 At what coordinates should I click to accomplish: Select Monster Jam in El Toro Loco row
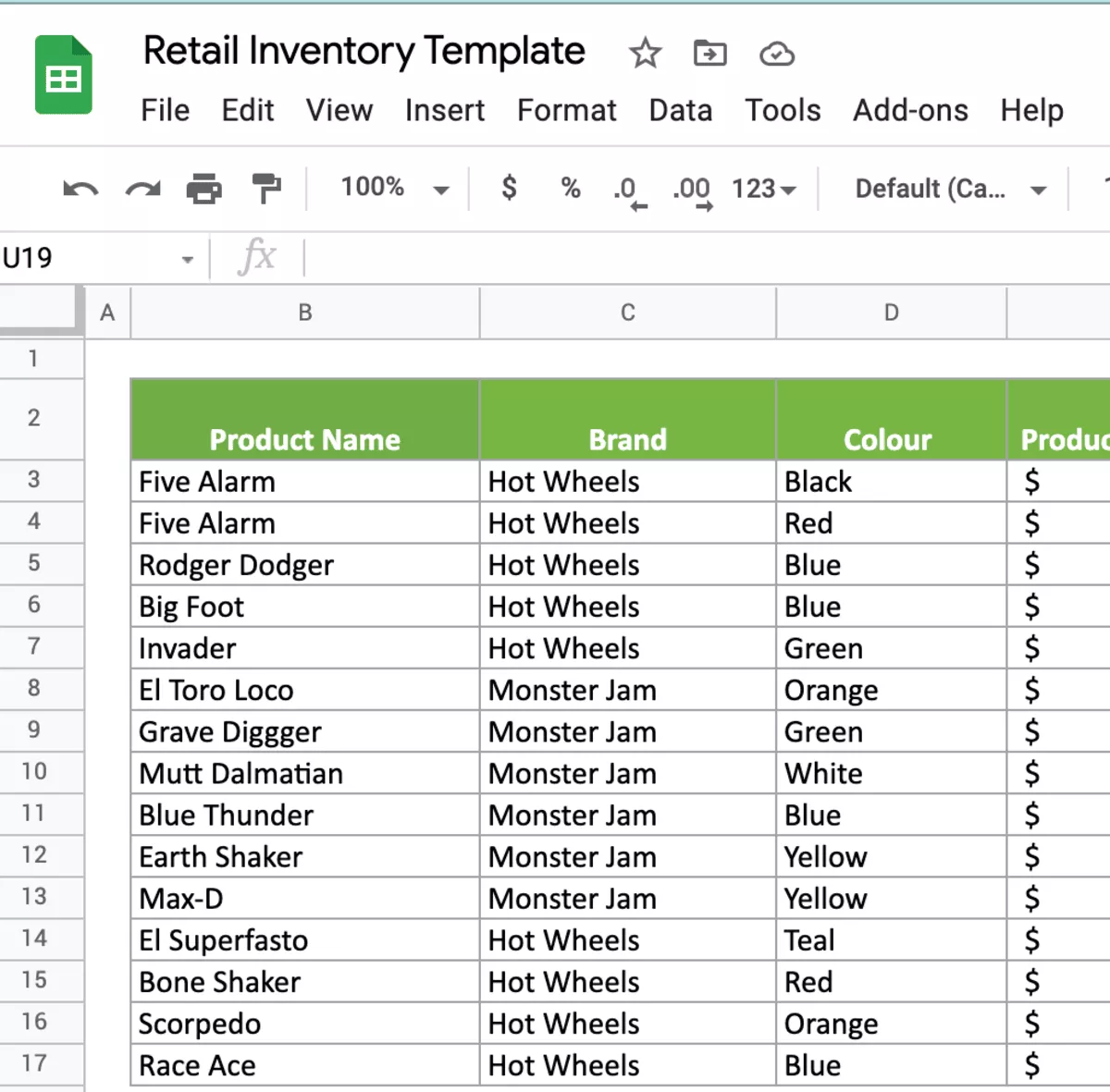pyautogui.click(x=628, y=690)
